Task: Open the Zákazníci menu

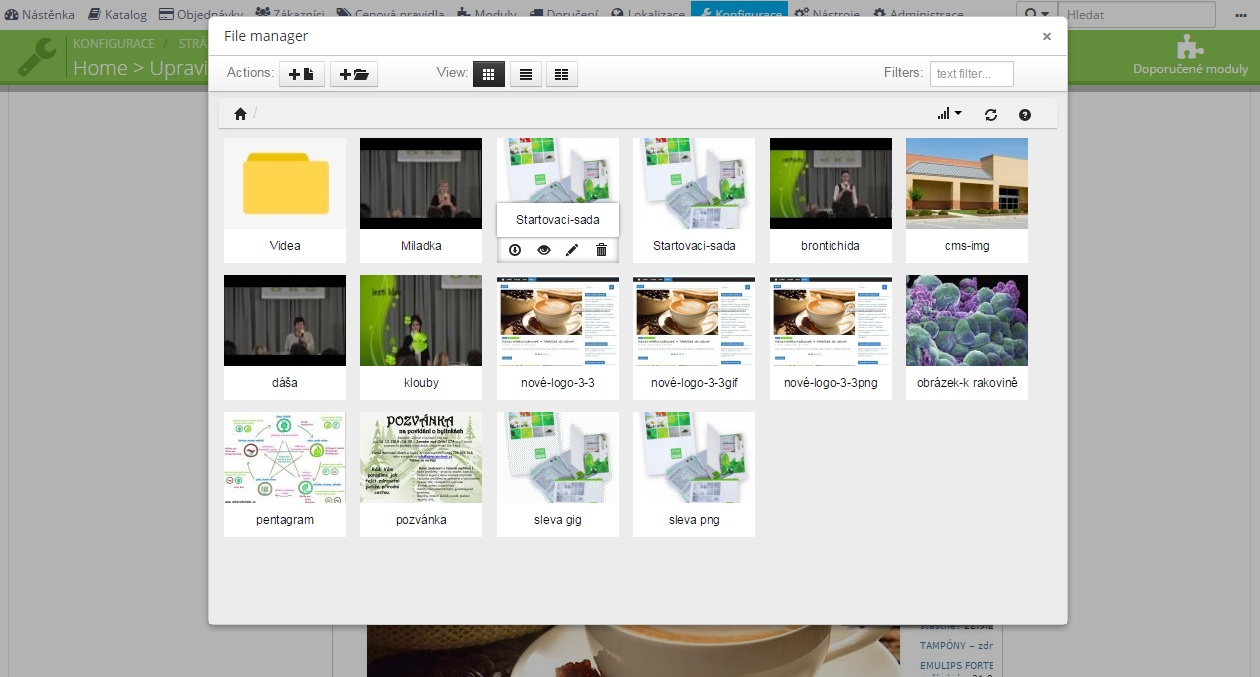Action: (290, 14)
